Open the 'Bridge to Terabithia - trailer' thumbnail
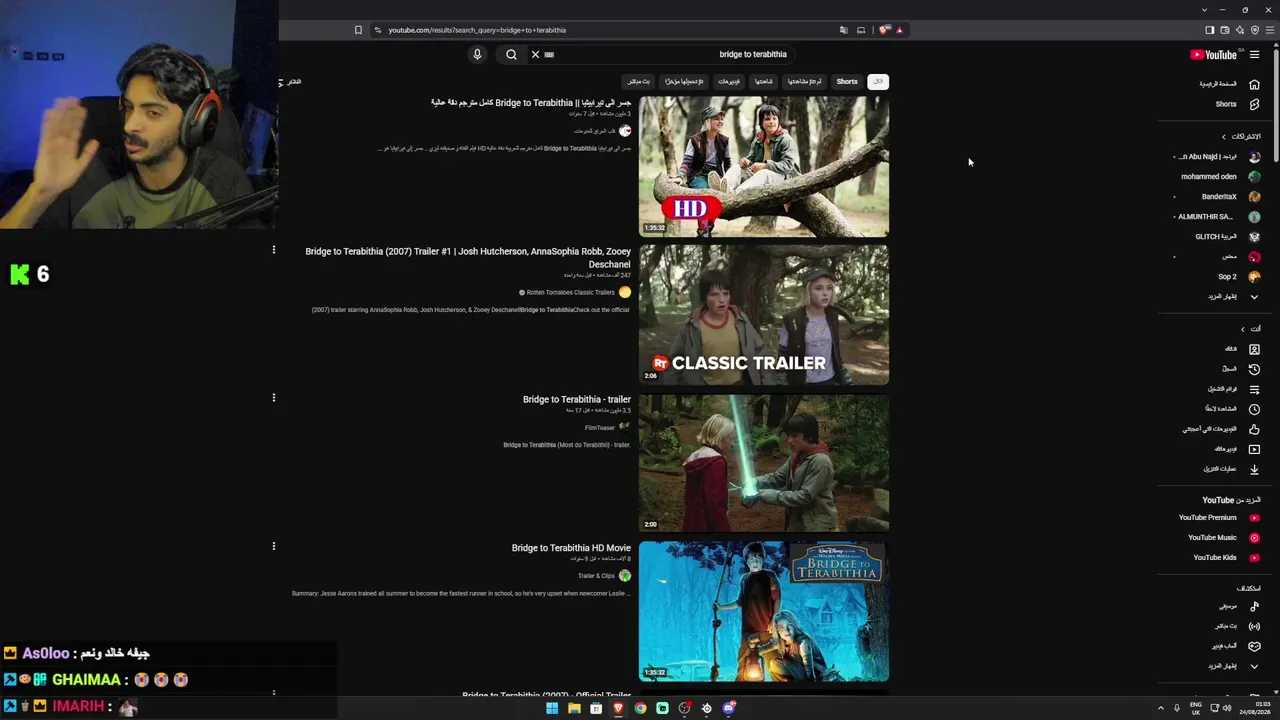 [764, 463]
